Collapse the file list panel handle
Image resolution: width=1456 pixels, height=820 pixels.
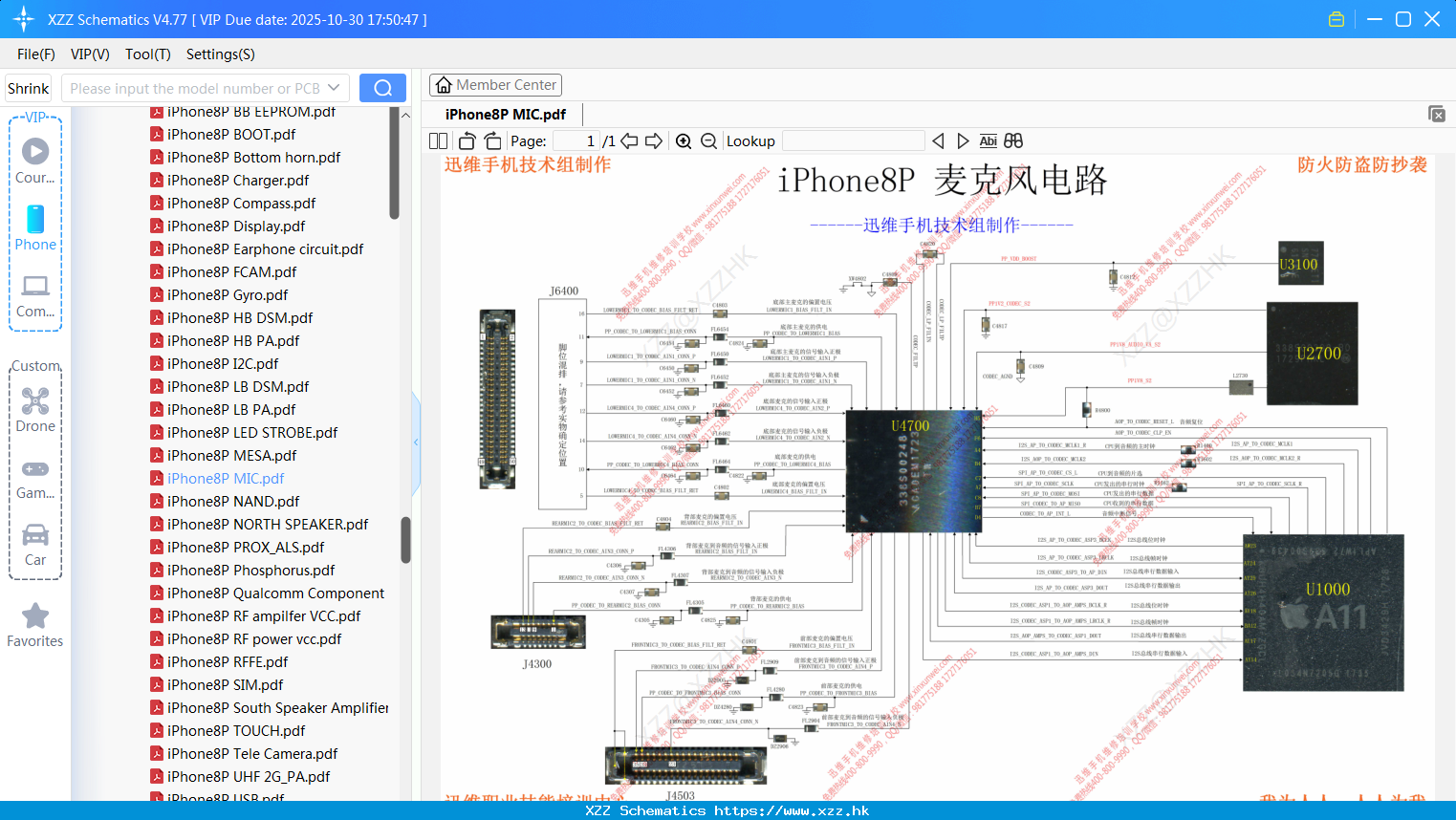416,442
